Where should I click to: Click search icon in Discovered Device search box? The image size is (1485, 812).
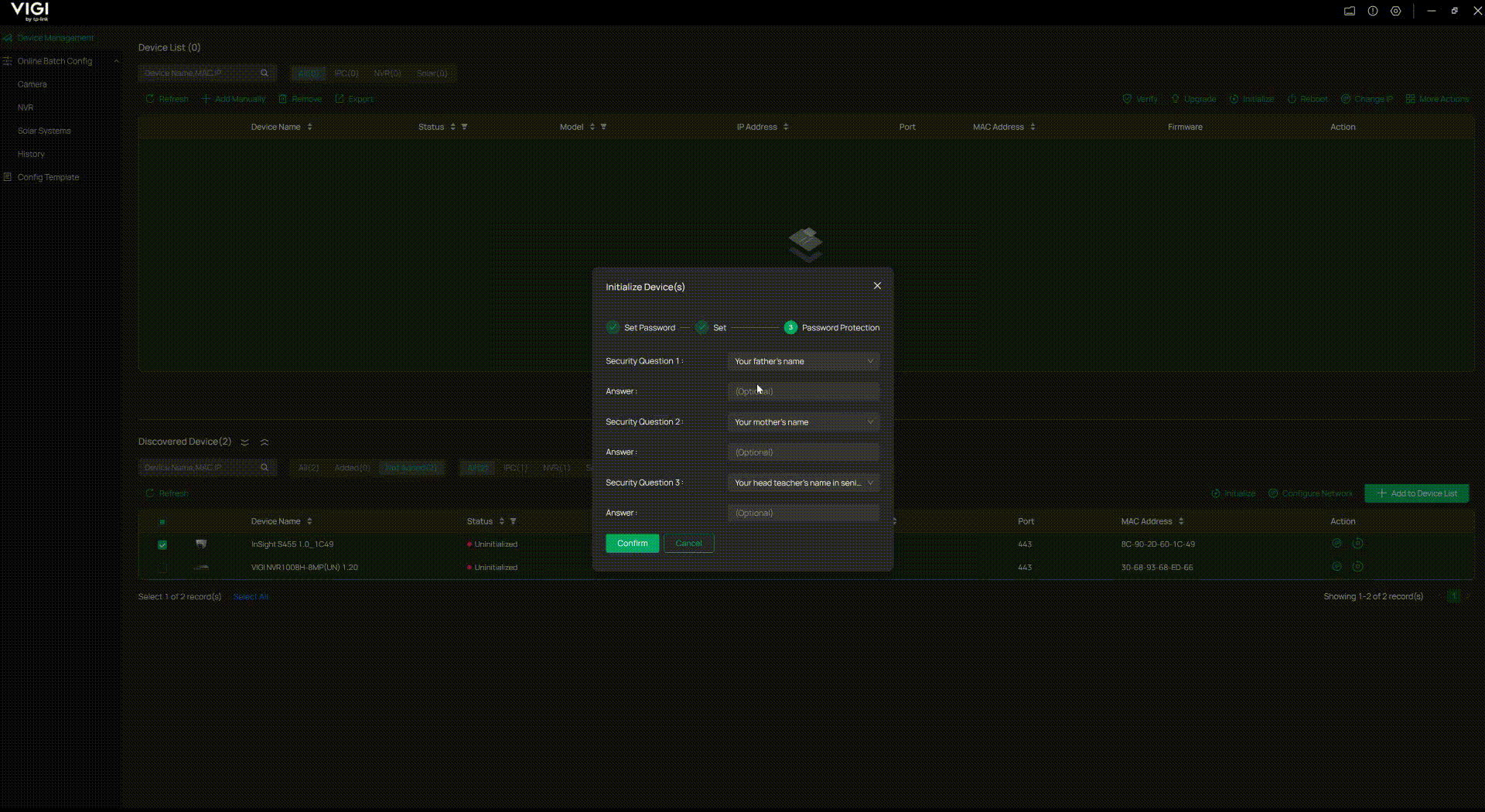265,468
